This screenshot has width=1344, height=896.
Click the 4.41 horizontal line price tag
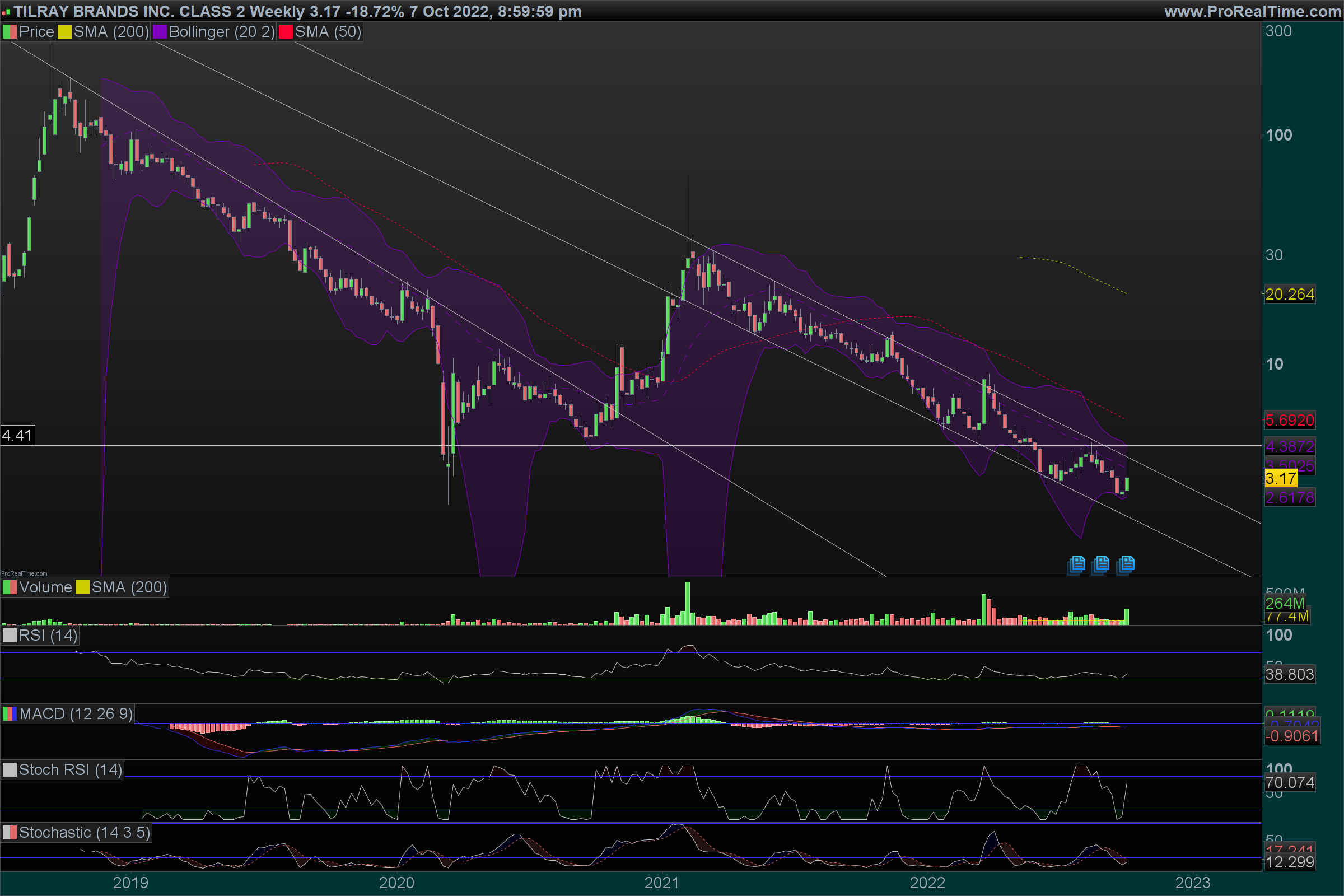[17, 436]
